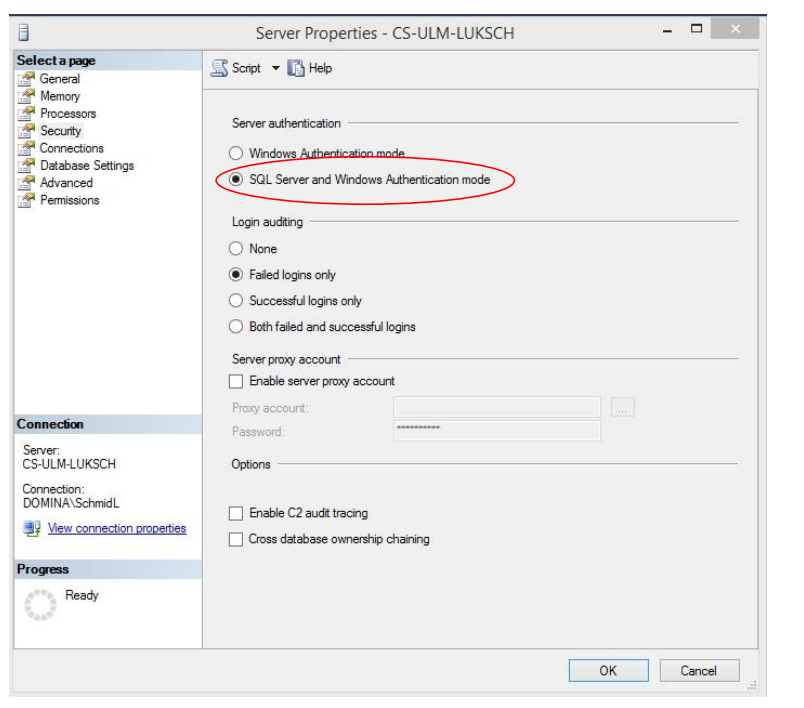The width and height of the screenshot is (804, 708).
Task: Click the Script toolbar icon
Action: click(219, 68)
